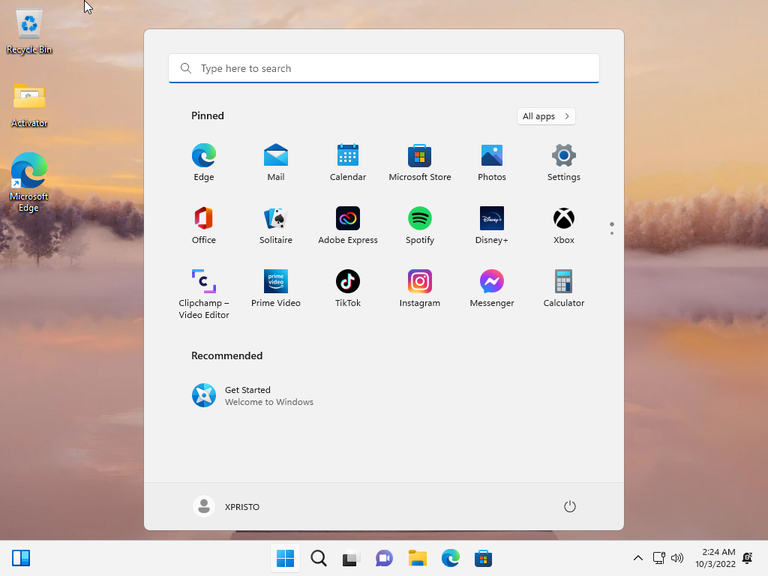
Task: Launch Edge from the taskbar
Action: pos(450,558)
